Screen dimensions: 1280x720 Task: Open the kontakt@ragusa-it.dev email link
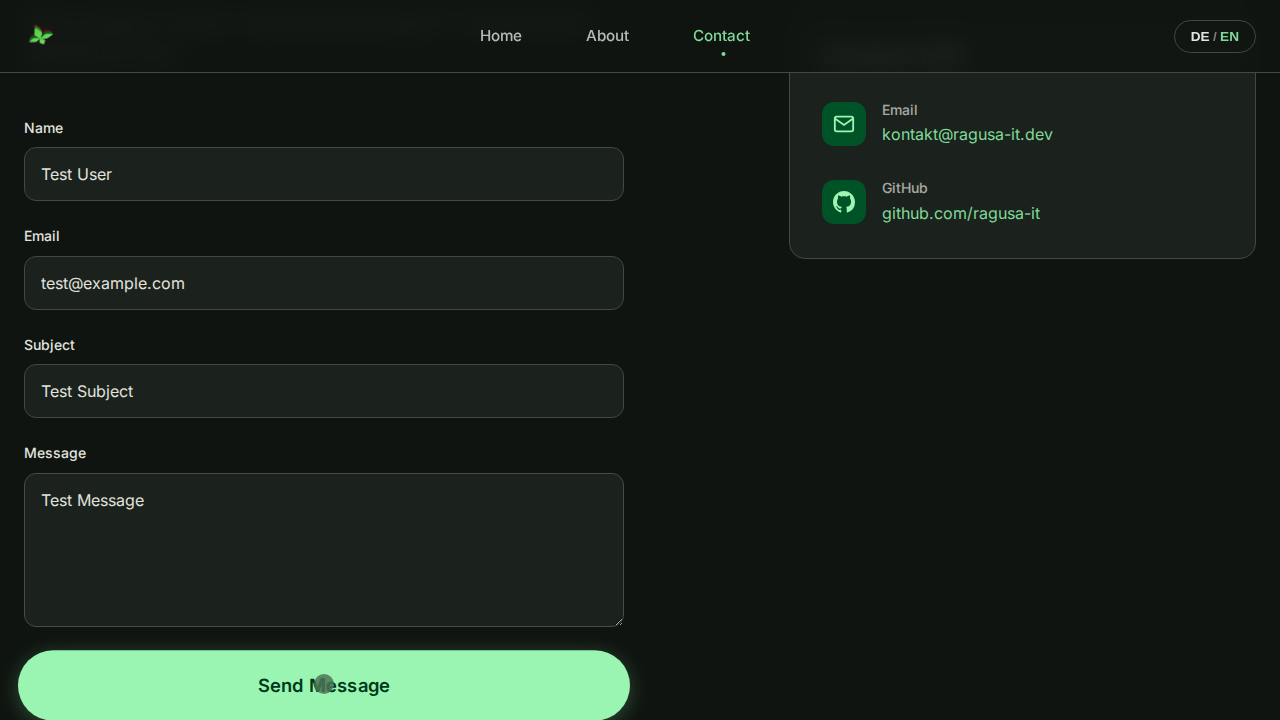(966, 134)
